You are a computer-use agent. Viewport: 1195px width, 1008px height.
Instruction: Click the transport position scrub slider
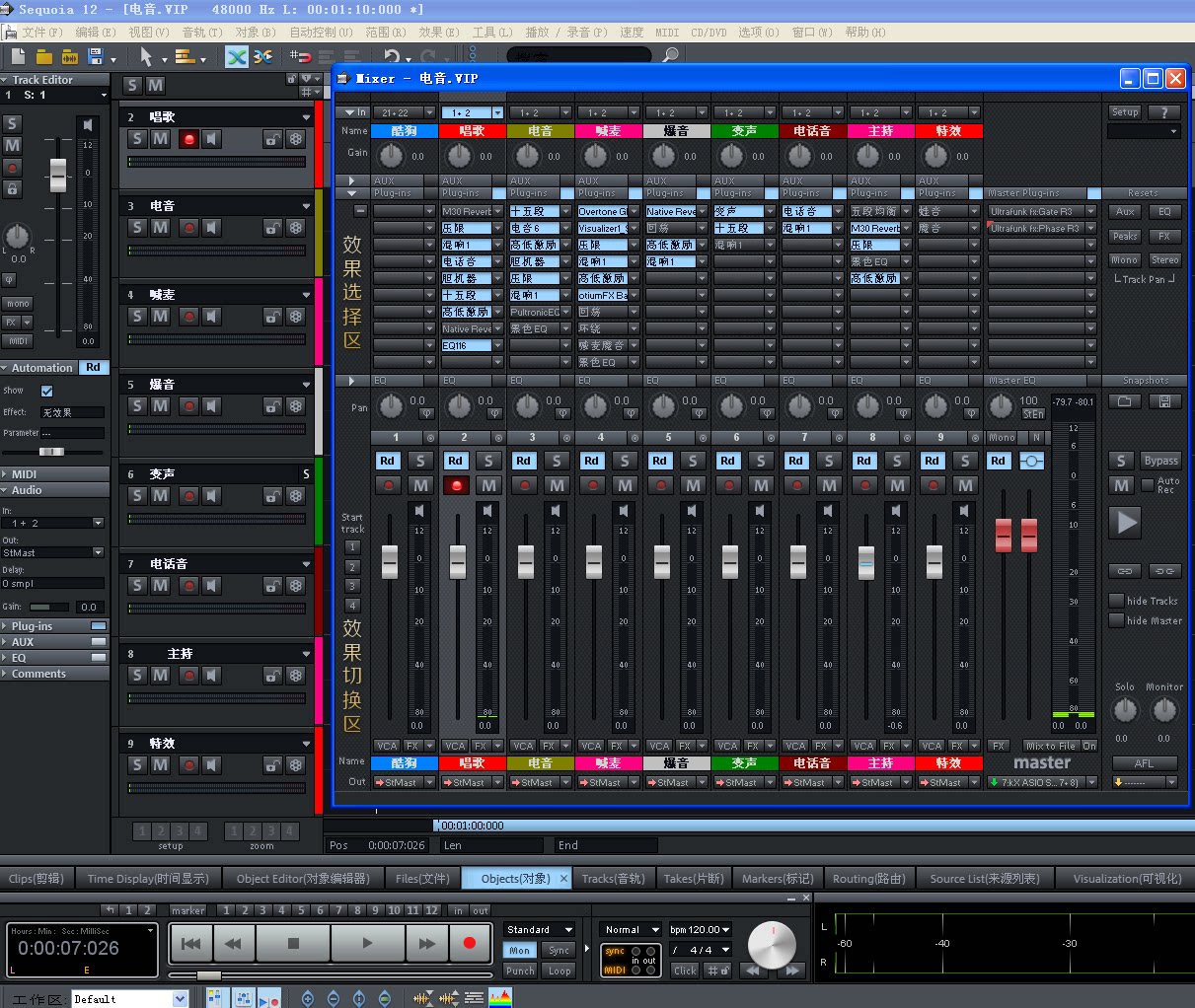(x=208, y=975)
